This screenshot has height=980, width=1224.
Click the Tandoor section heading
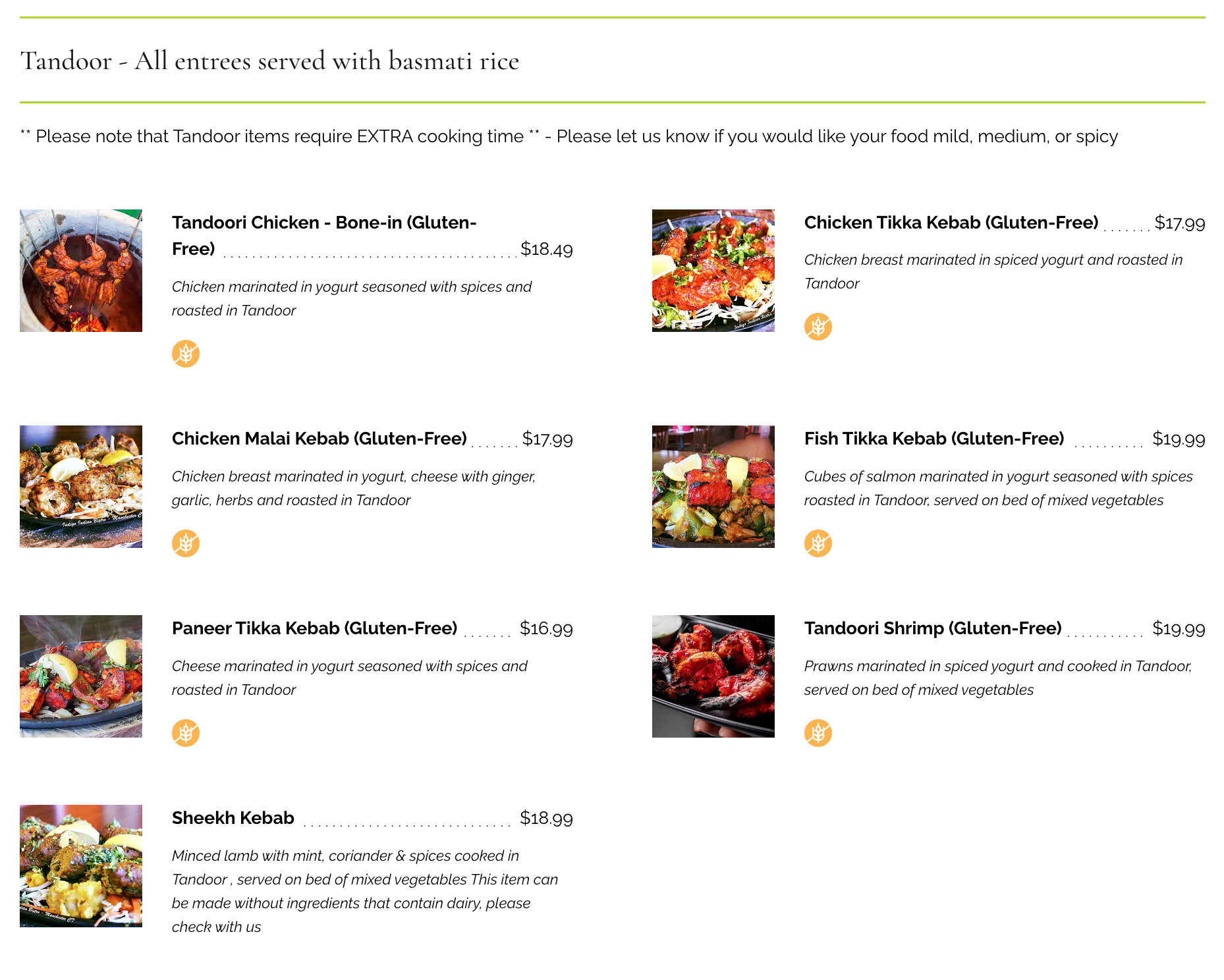click(x=269, y=61)
